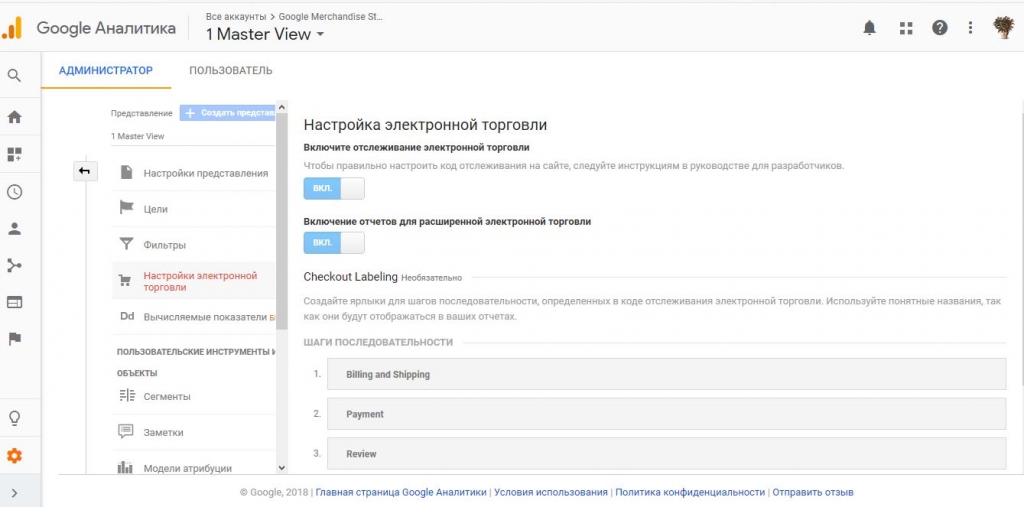Switch to ПОЛЬЗОВАТЕЛЬ tab
This screenshot has height=507, width=1024.
(x=231, y=71)
